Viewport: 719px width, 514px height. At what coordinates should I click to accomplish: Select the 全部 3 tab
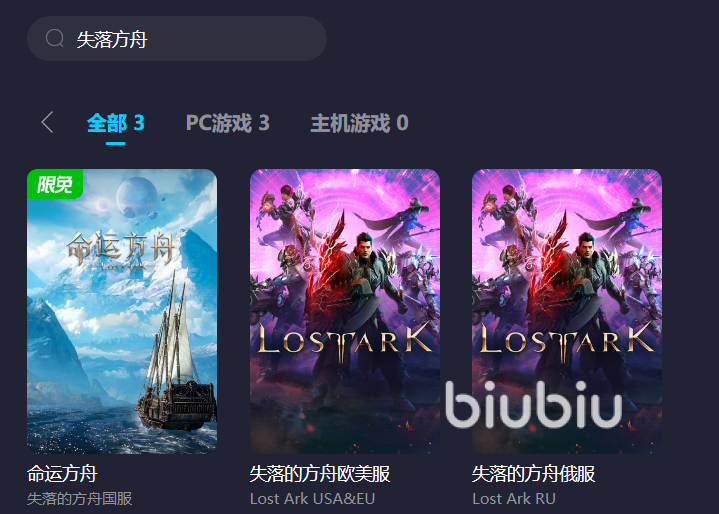click(116, 123)
